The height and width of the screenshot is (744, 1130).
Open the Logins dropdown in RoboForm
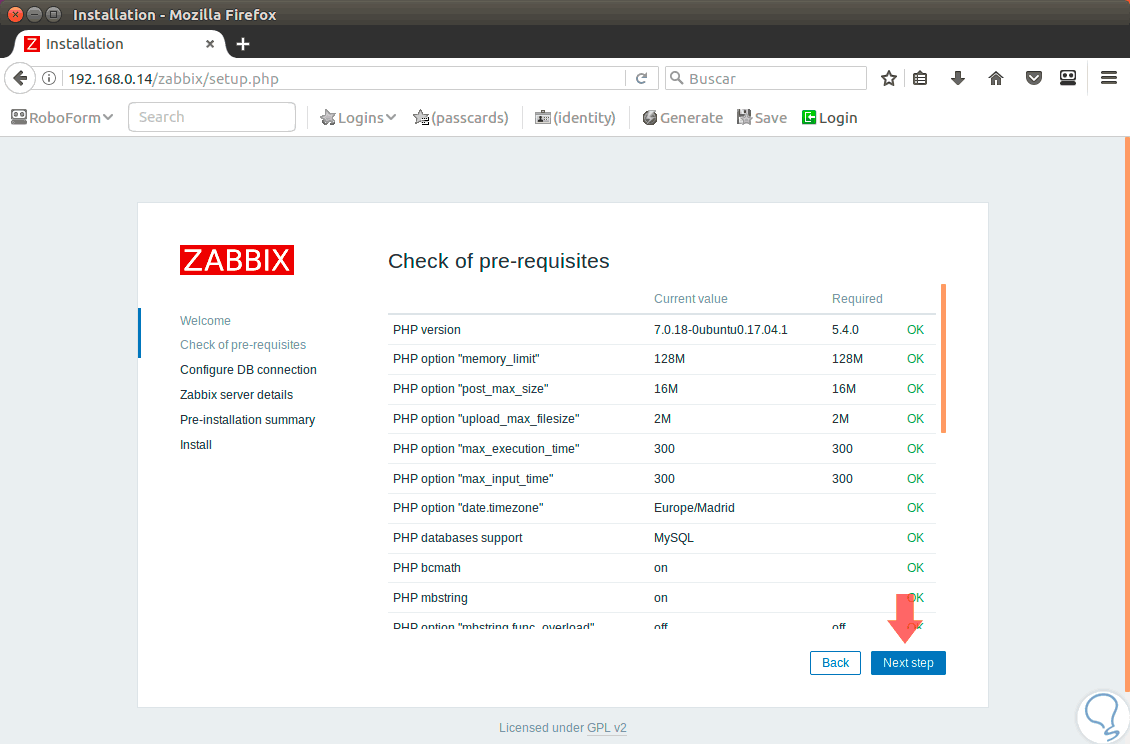pos(358,118)
